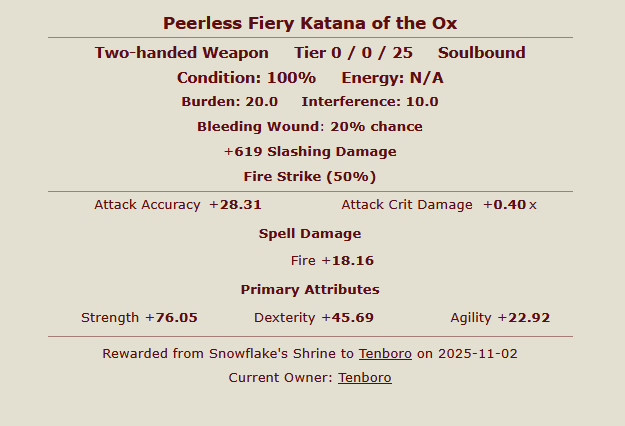Click the Soulbound label
The image size is (625, 426).
[x=481, y=53]
